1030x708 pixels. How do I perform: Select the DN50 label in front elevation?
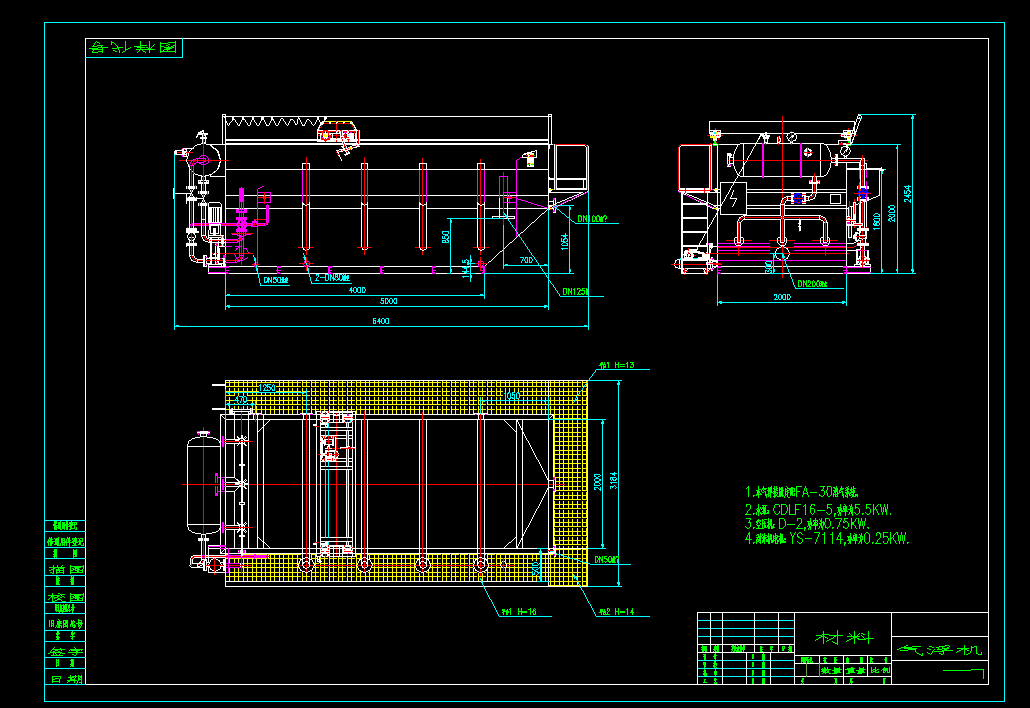tap(277, 280)
